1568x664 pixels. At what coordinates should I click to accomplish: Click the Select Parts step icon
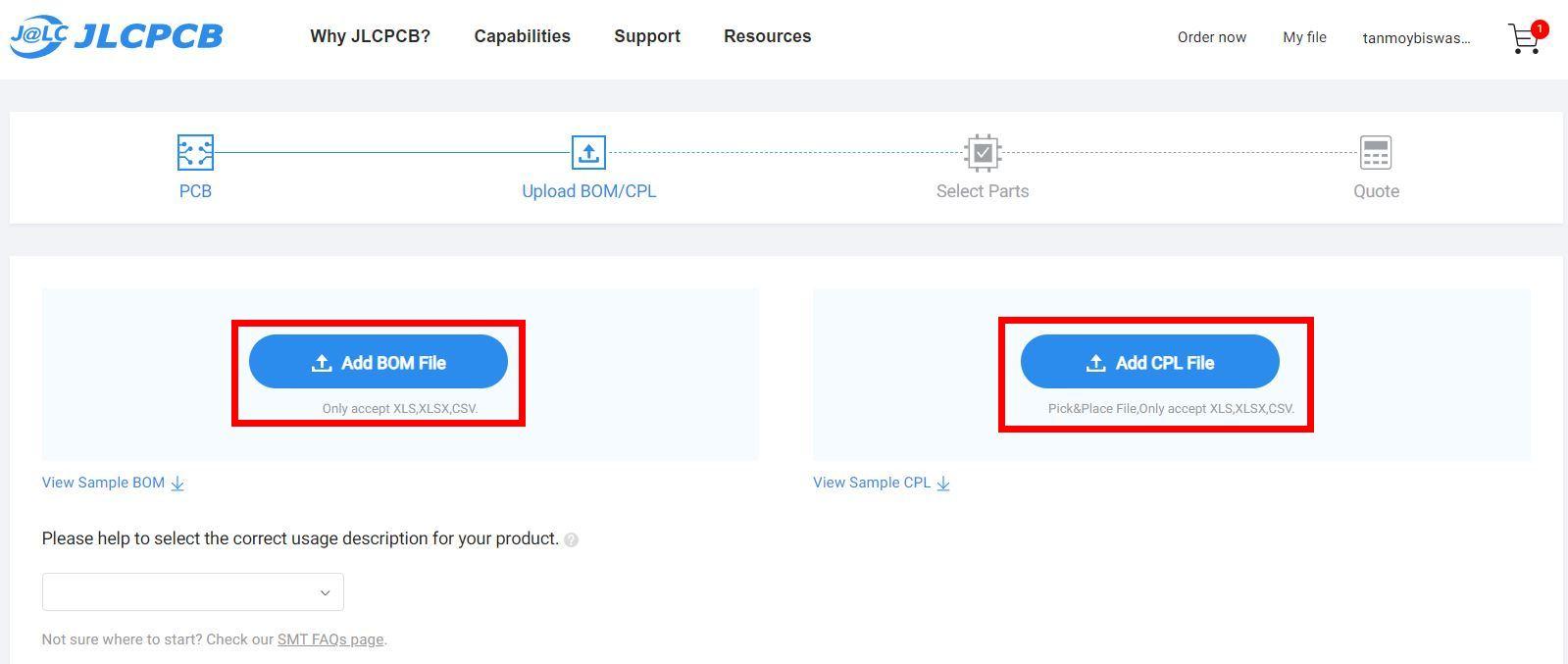982,153
